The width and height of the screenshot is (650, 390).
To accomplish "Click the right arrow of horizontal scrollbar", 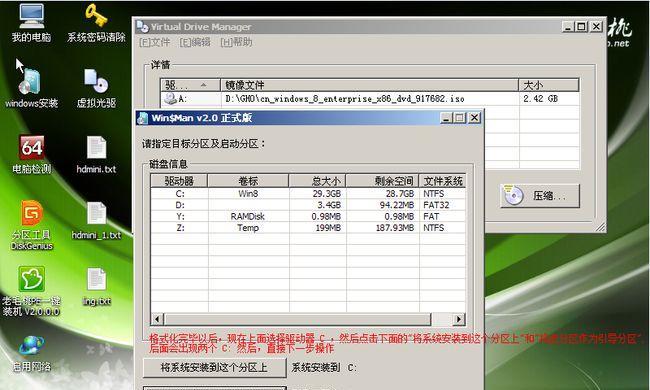I will (458, 319).
